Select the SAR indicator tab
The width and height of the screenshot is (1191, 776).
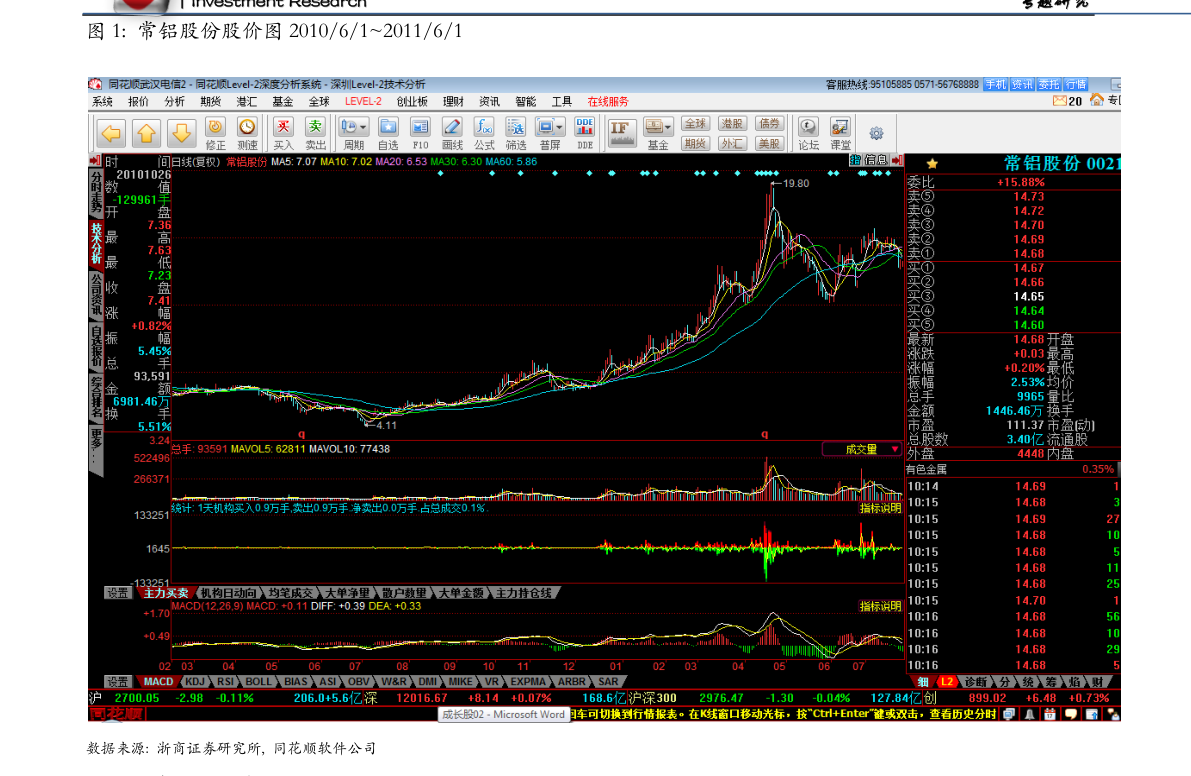608,682
